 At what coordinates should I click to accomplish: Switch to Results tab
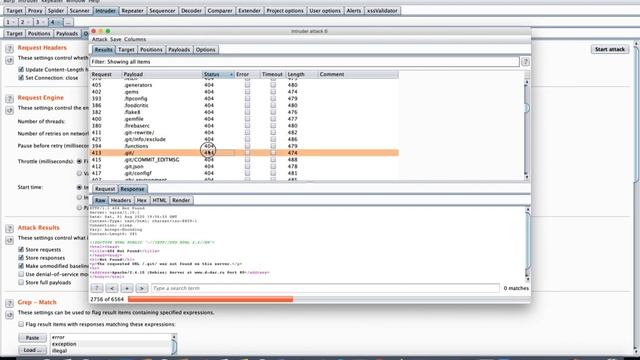pos(103,50)
